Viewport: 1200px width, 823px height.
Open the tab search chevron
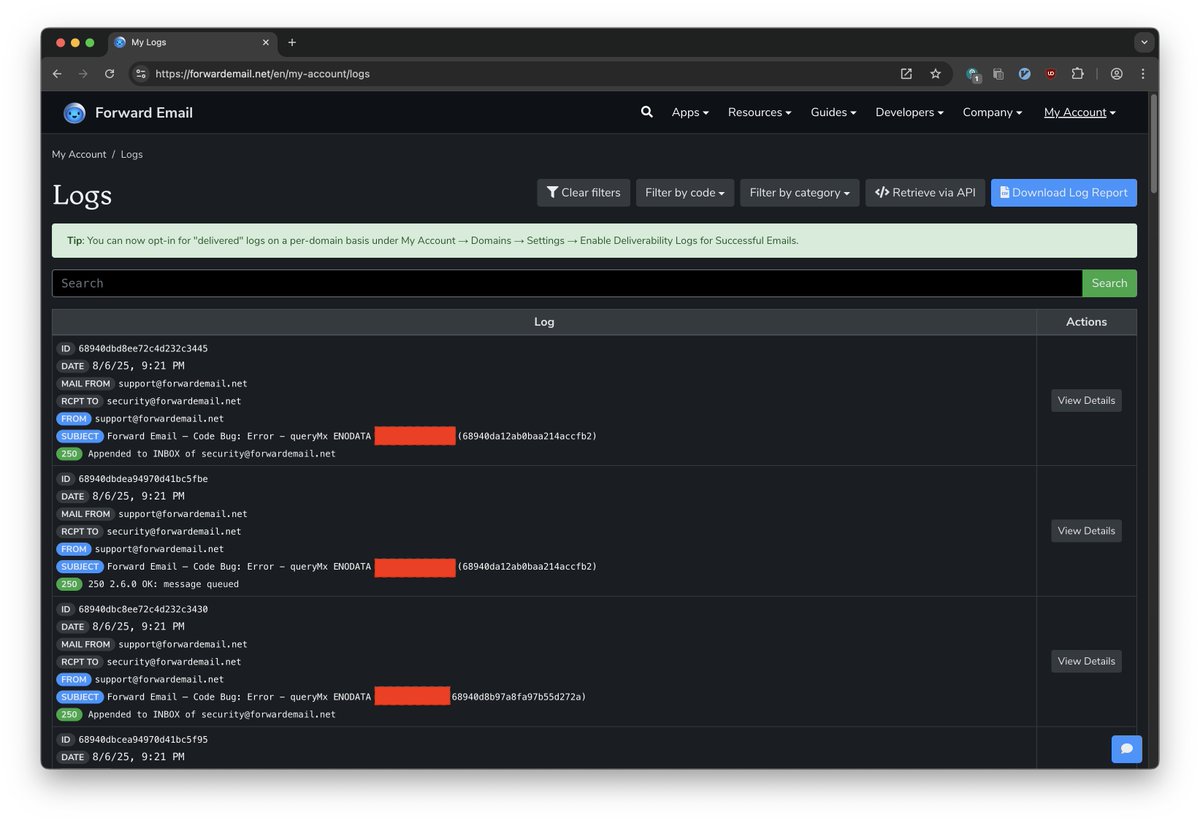point(1145,43)
